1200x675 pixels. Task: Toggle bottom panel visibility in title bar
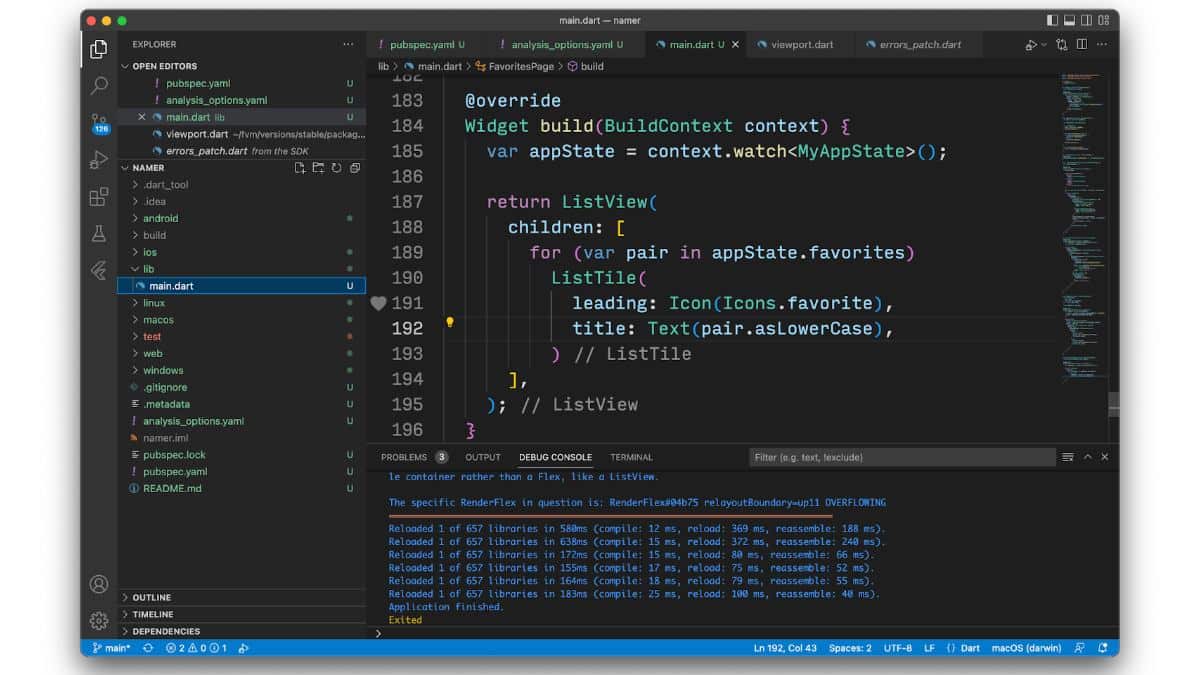tap(1070, 20)
